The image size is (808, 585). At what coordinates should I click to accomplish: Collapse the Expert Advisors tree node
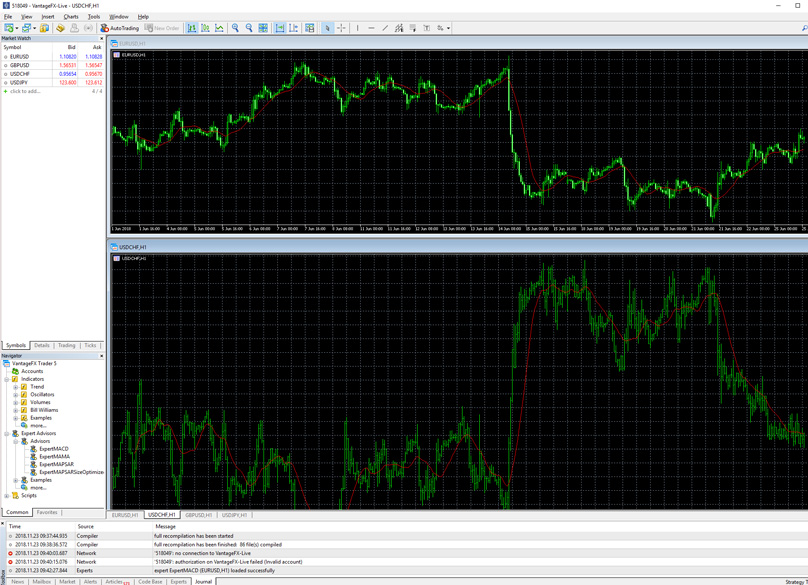(x=7, y=434)
